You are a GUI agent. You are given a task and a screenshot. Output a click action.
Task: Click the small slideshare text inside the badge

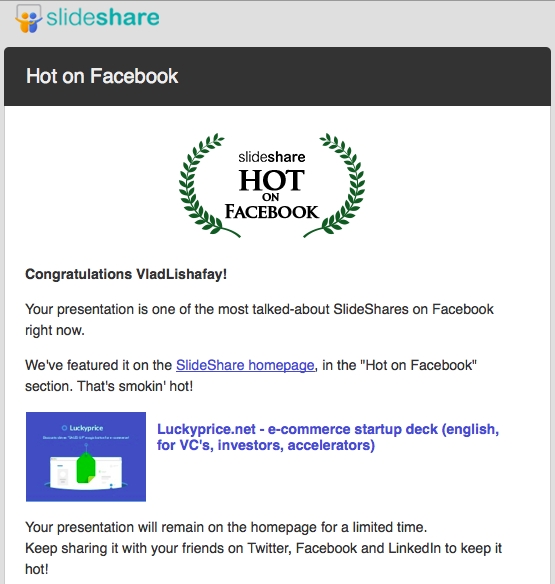tap(272, 157)
